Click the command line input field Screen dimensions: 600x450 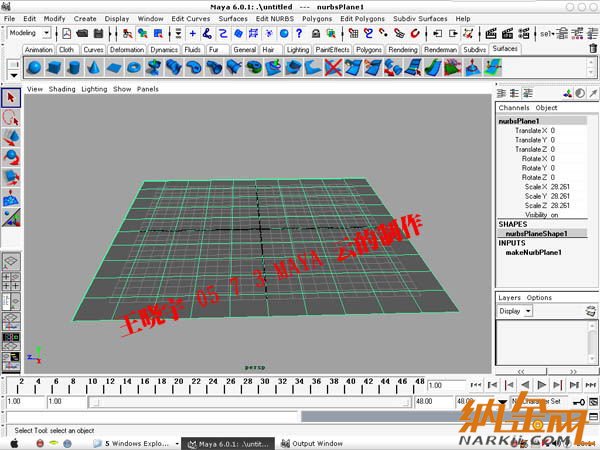[152, 417]
